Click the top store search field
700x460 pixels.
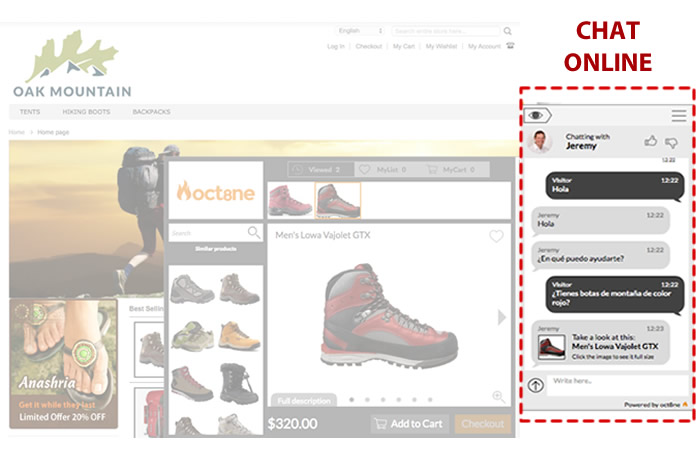tap(446, 31)
